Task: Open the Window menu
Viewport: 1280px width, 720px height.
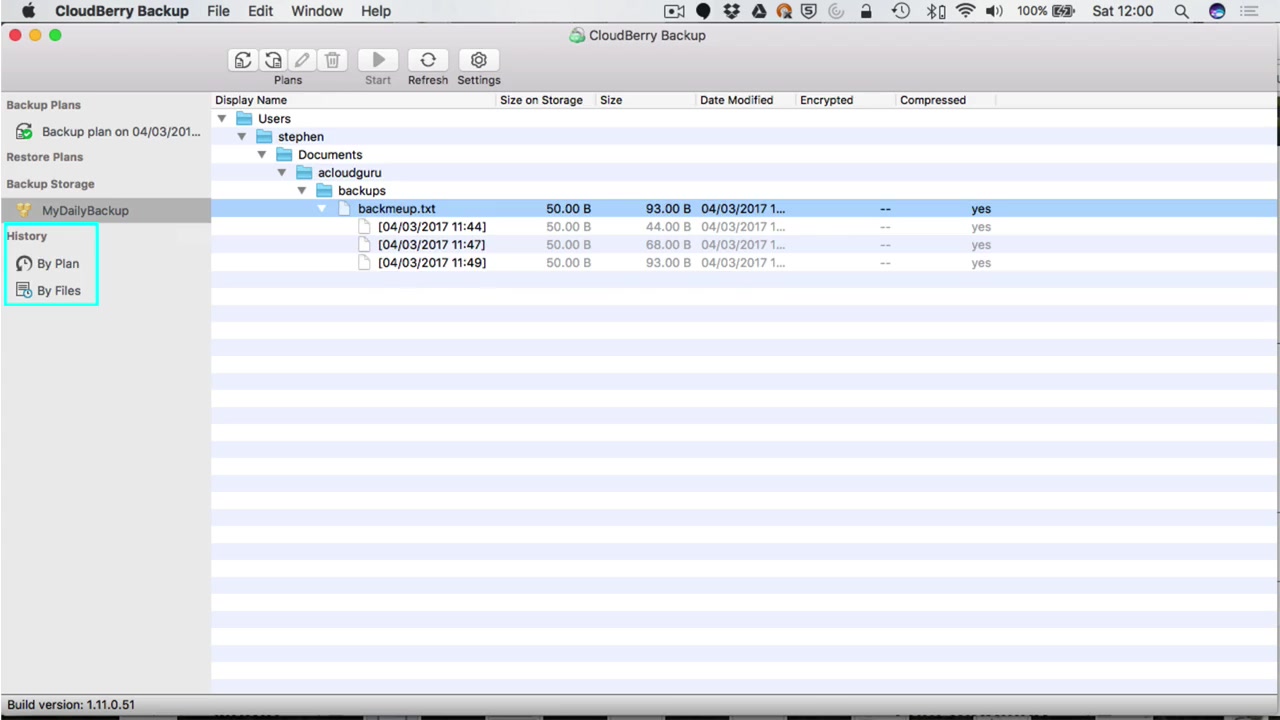Action: click(317, 11)
